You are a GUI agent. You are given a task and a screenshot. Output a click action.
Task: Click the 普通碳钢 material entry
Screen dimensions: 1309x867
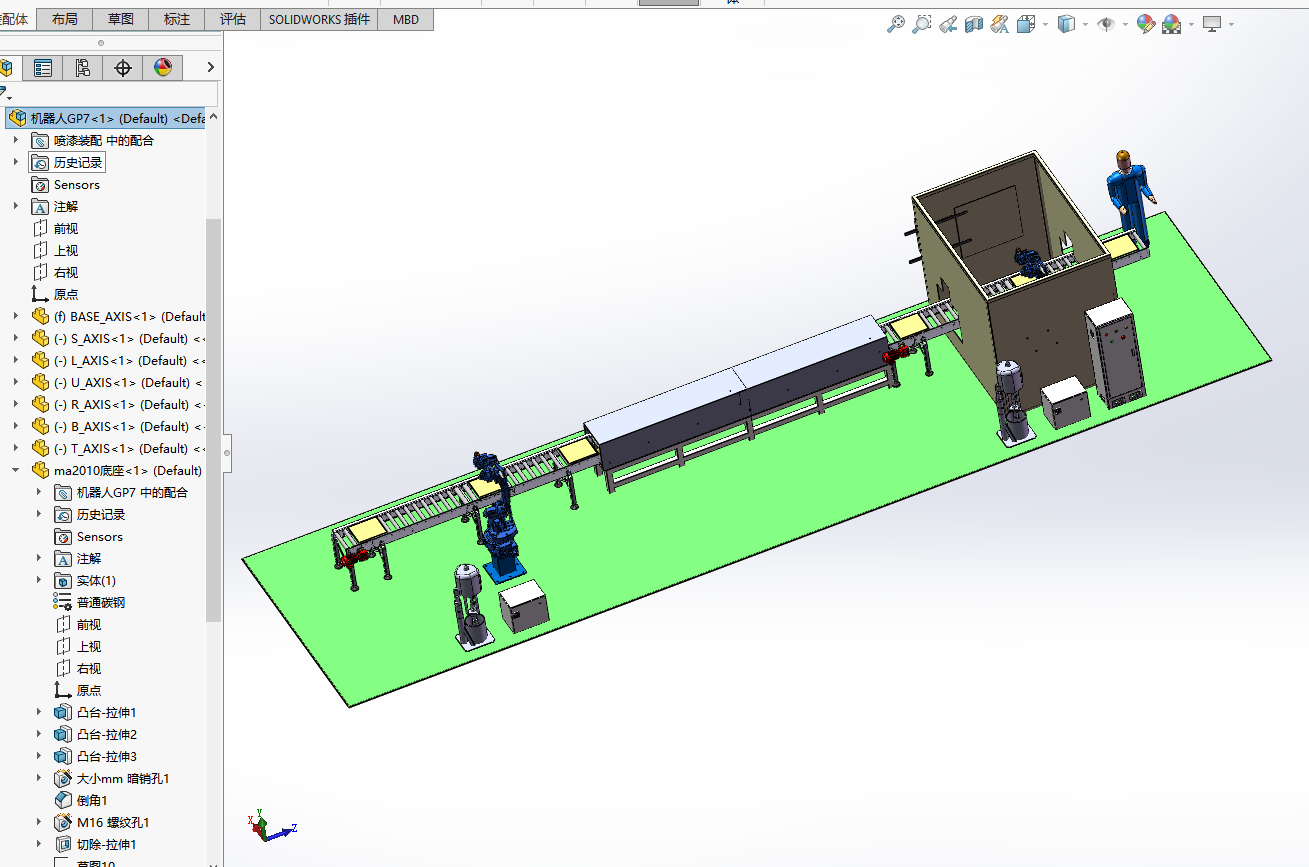coord(90,602)
